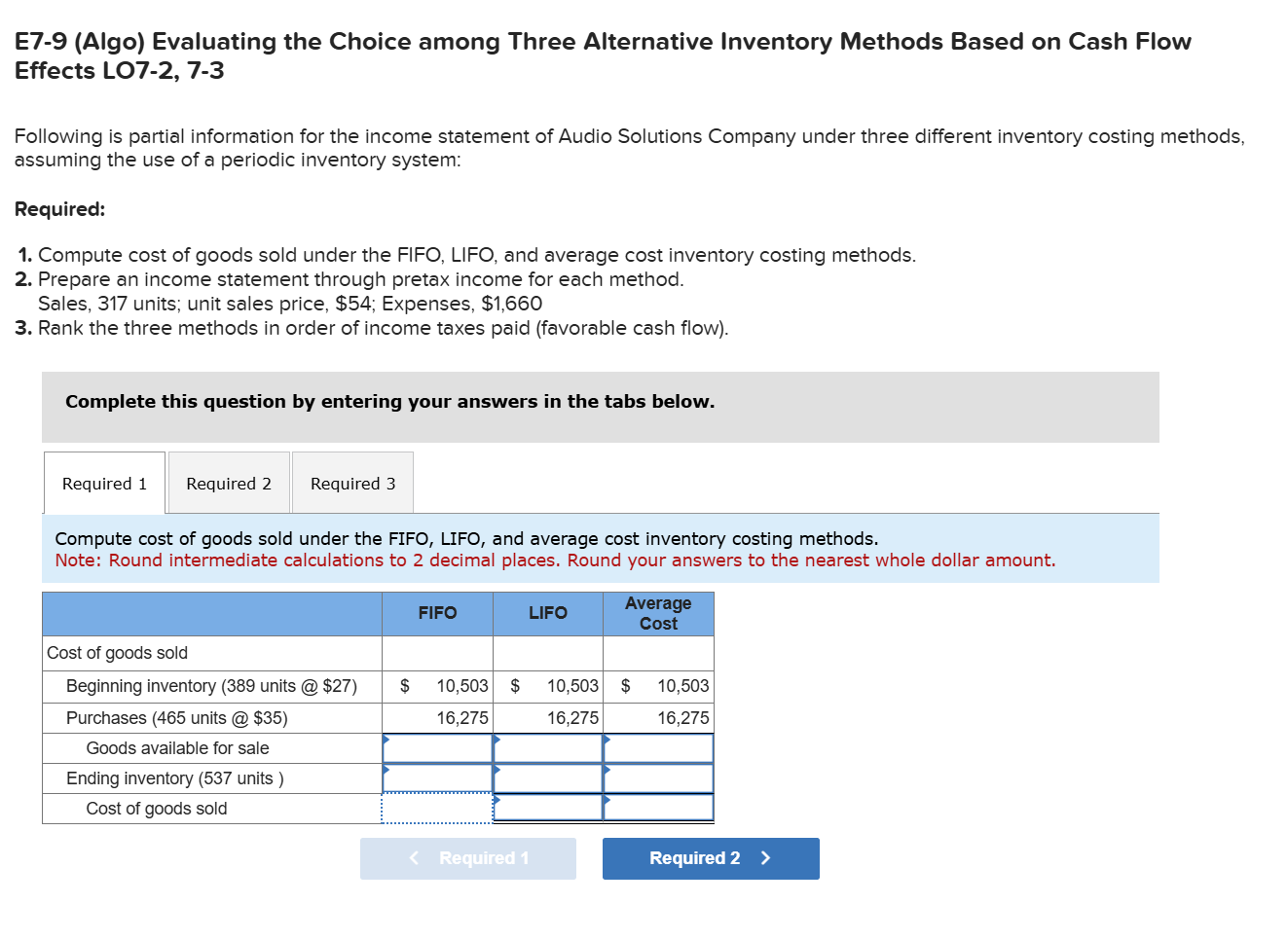The width and height of the screenshot is (1288, 940).
Task: Select the LIFO Ending inventory input field
Action: point(550,778)
